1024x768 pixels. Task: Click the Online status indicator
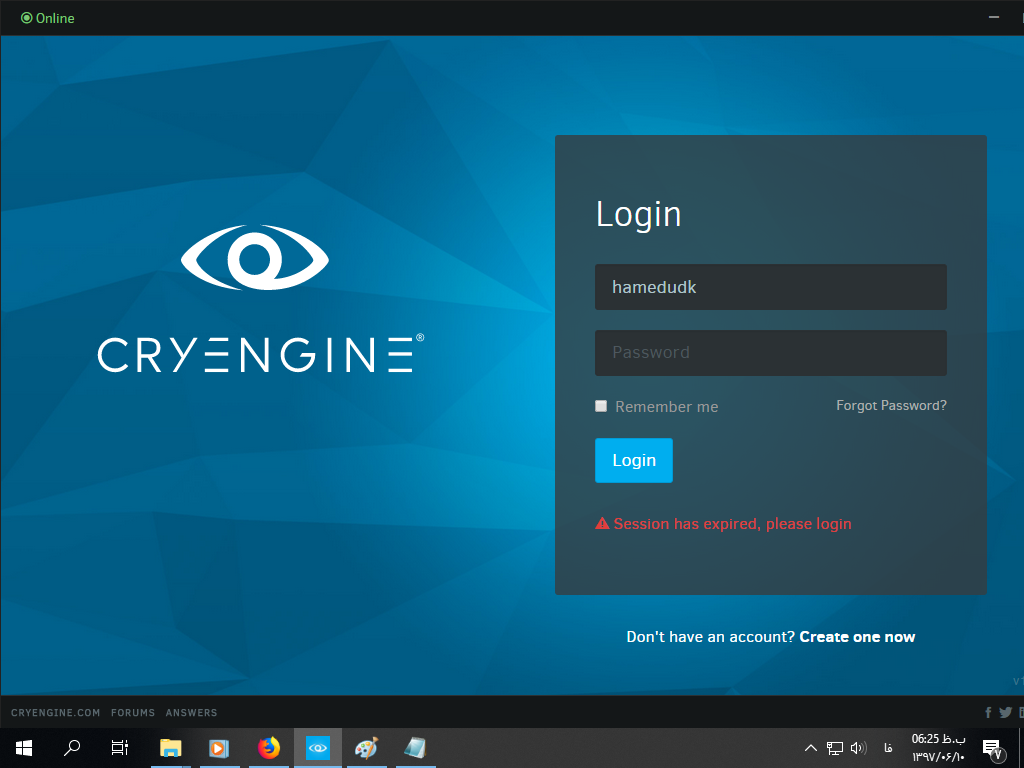(48, 18)
